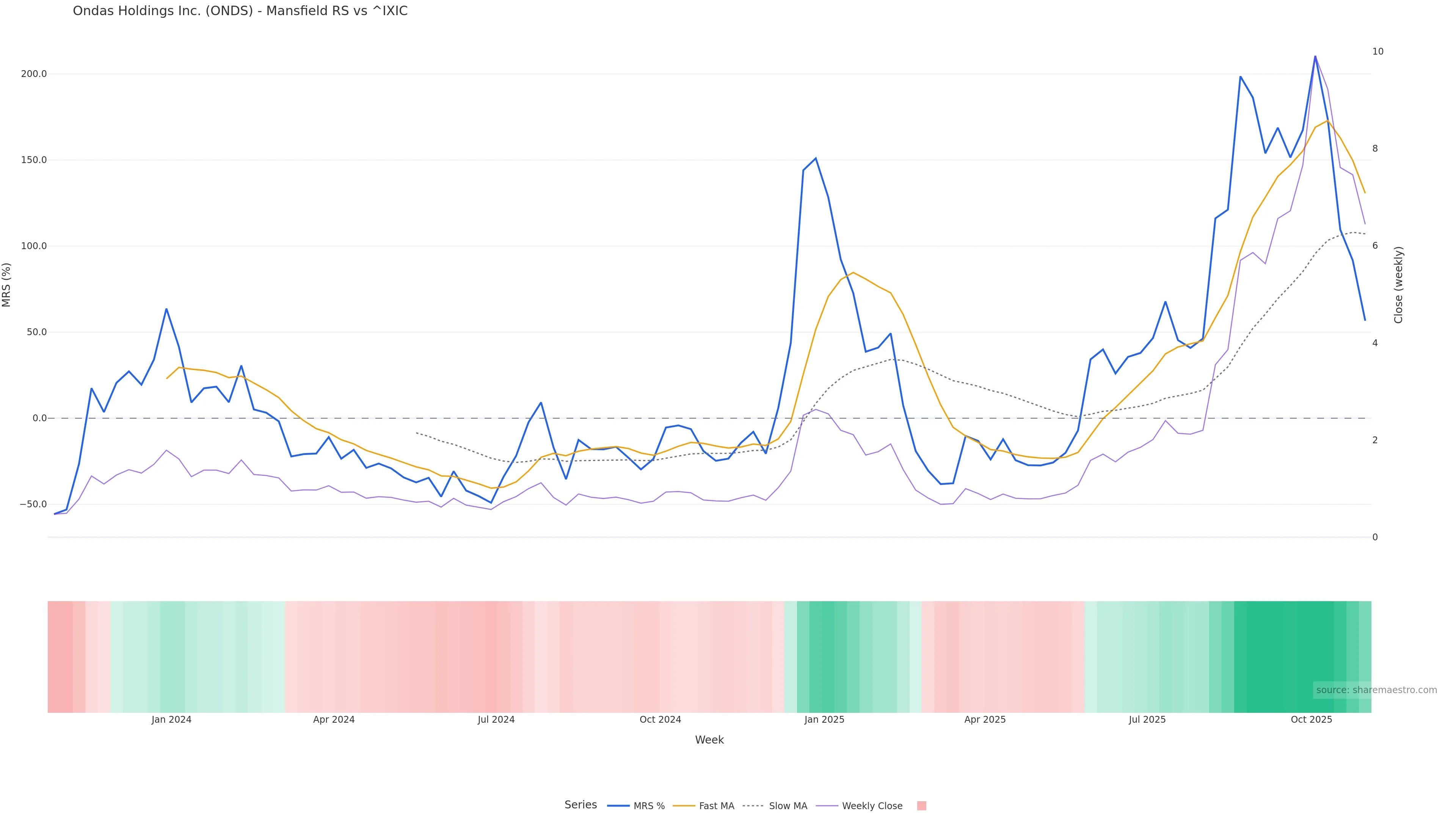Click the Close (weekly) right axis title
The width and height of the screenshot is (1456, 819).
coord(1398,285)
